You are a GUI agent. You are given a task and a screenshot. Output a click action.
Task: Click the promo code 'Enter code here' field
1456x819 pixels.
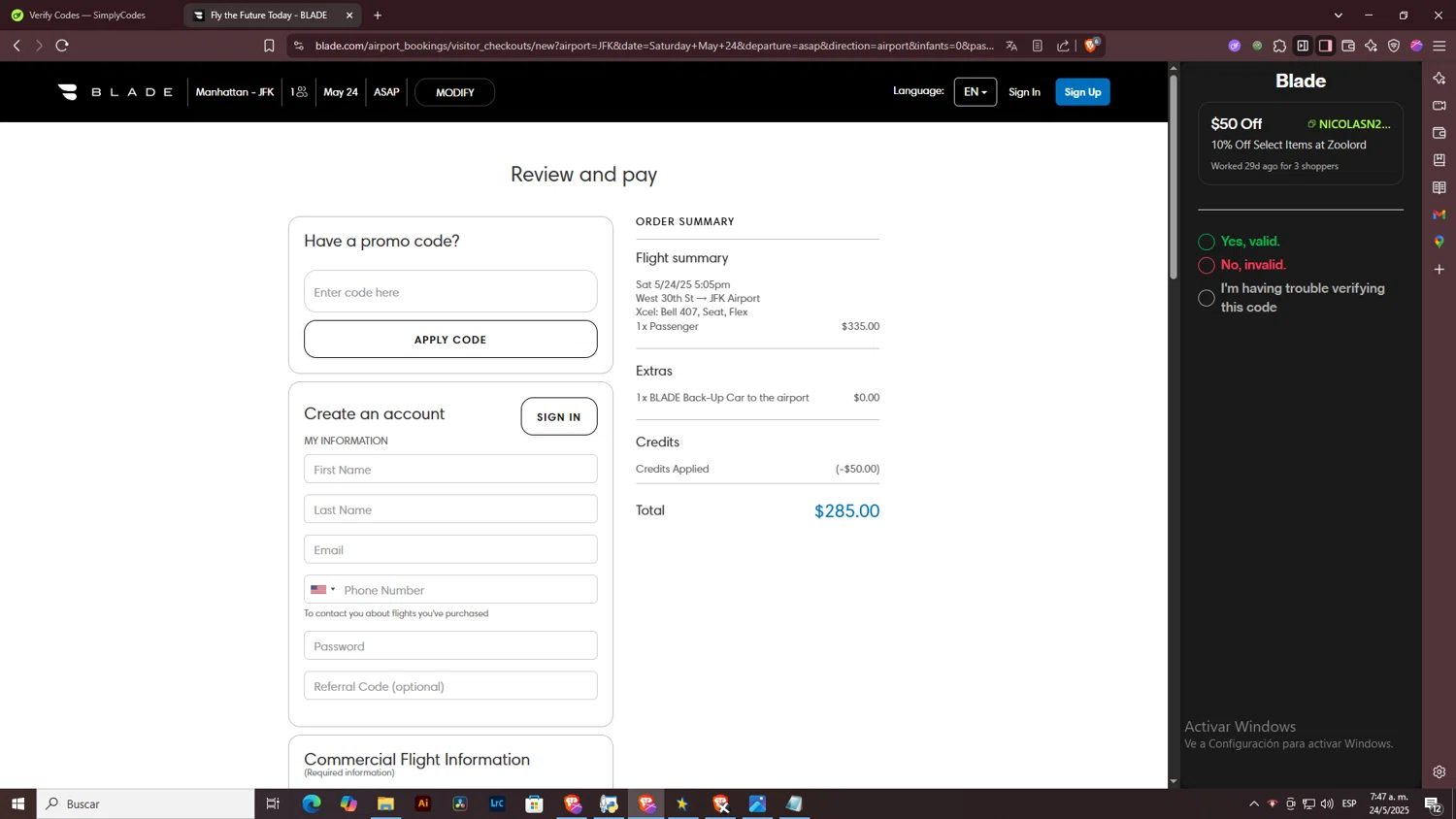450,291
